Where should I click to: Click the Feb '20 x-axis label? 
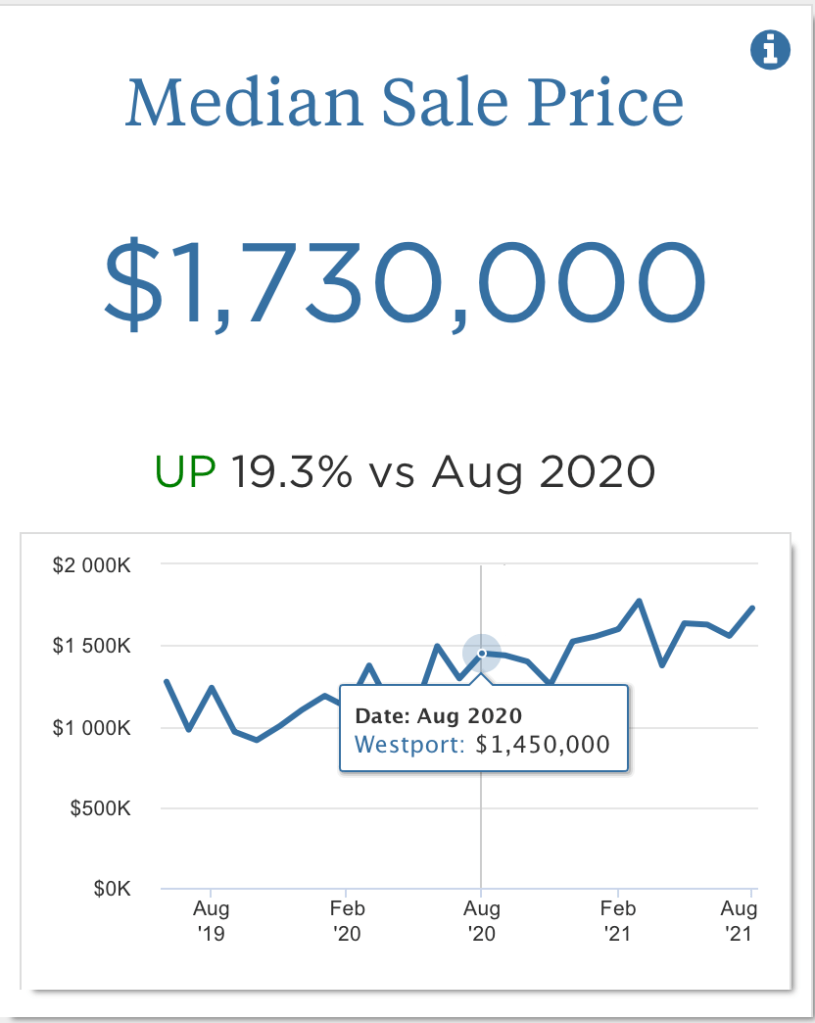(x=346, y=921)
